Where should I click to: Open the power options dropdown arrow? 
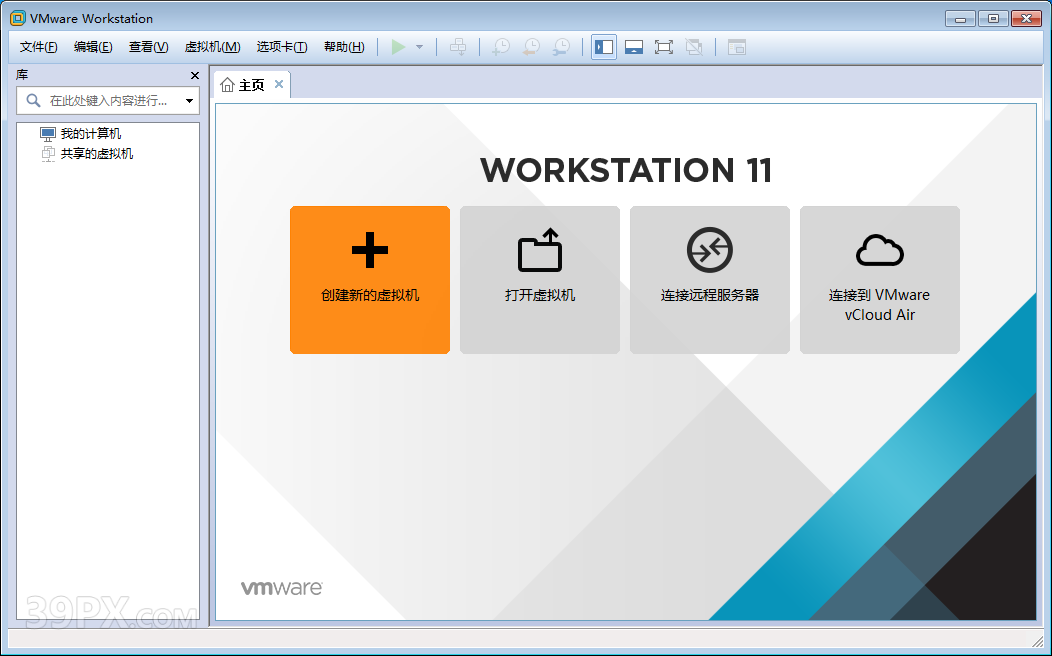pyautogui.click(x=419, y=47)
